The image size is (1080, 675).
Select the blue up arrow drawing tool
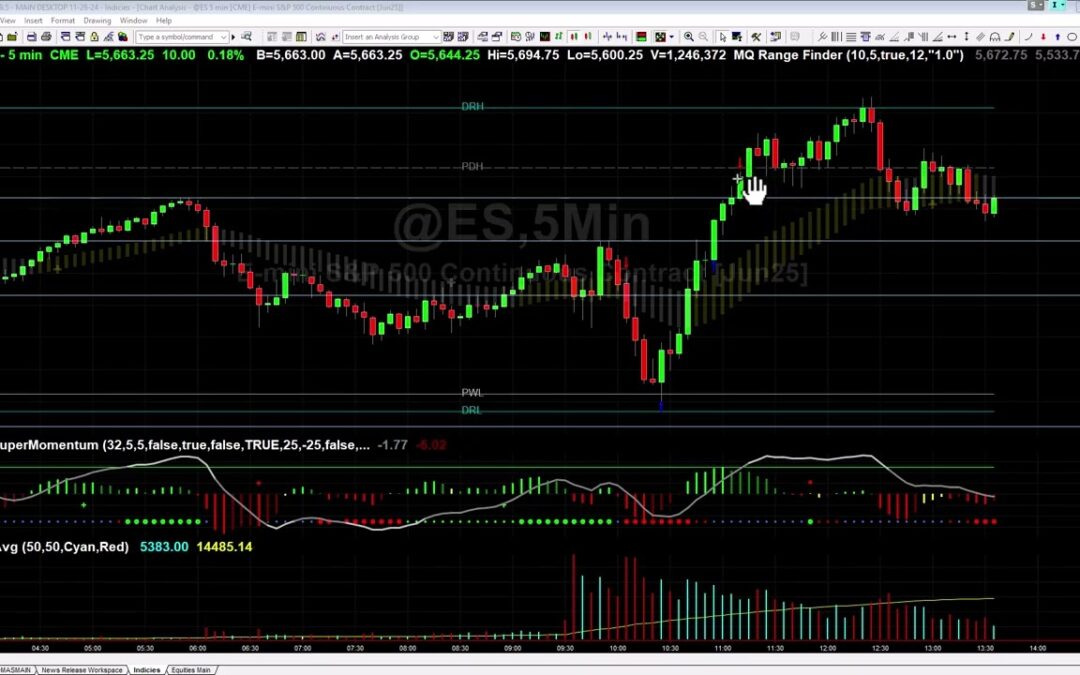point(1058,37)
